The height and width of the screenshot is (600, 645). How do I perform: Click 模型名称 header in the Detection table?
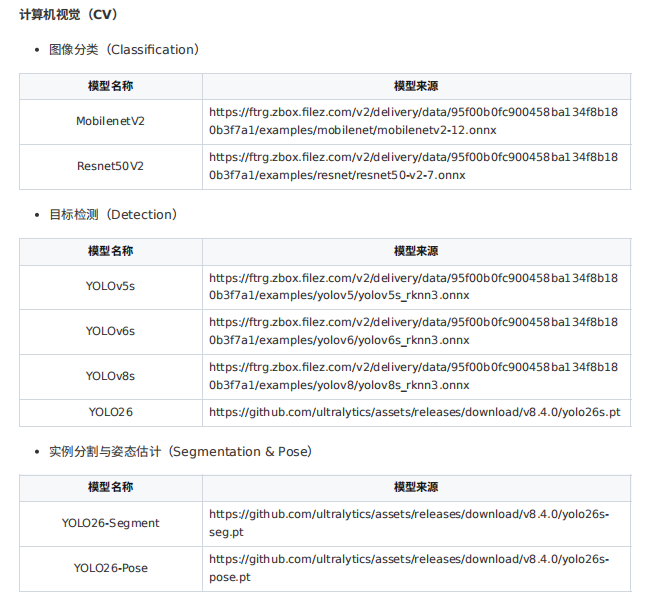(x=111, y=251)
